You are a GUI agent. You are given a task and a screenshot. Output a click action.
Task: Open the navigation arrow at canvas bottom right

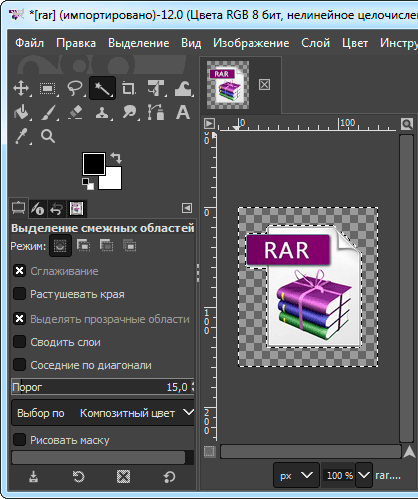tap(409, 452)
